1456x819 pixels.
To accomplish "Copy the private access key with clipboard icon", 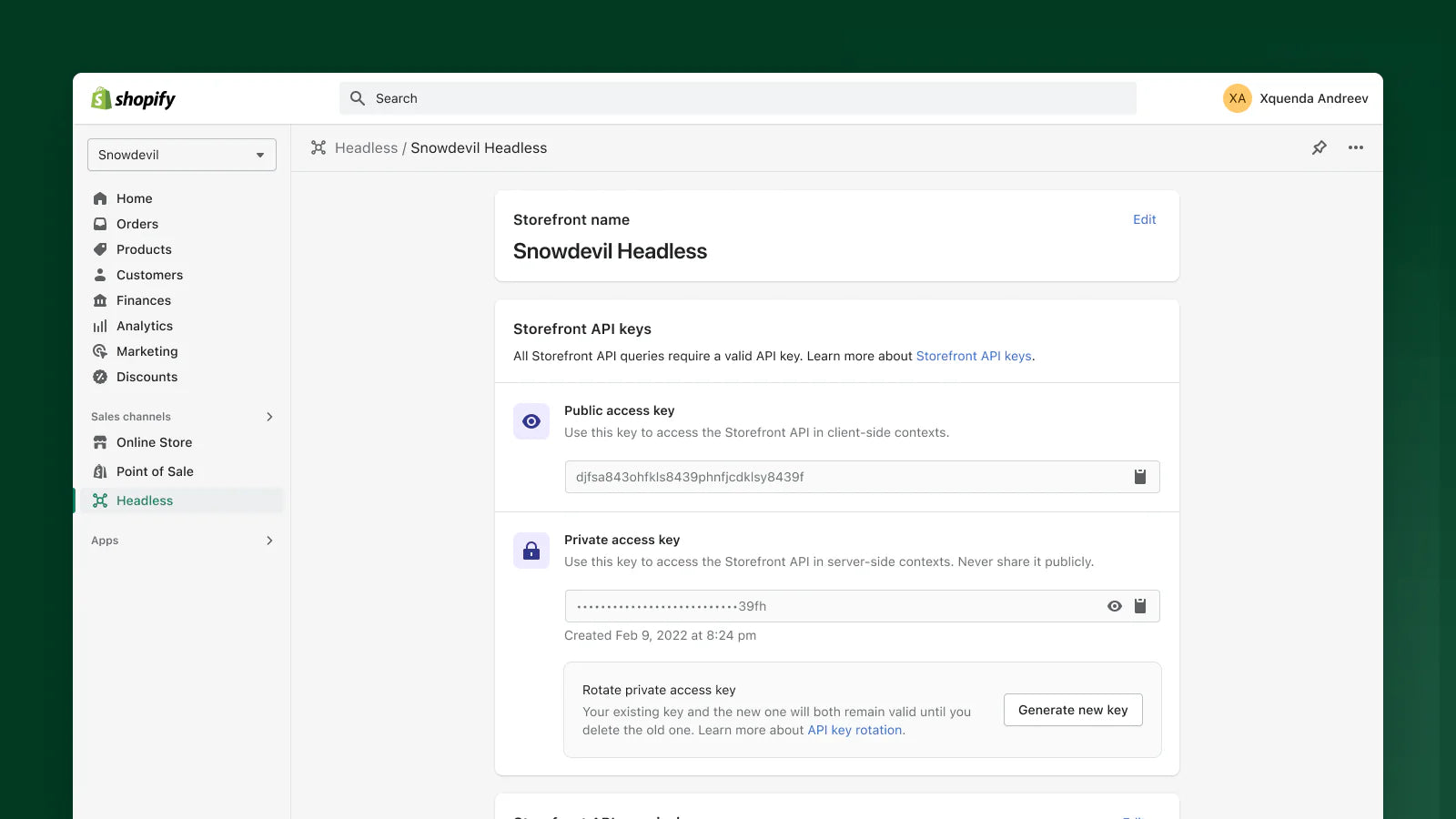I will [x=1139, y=606].
